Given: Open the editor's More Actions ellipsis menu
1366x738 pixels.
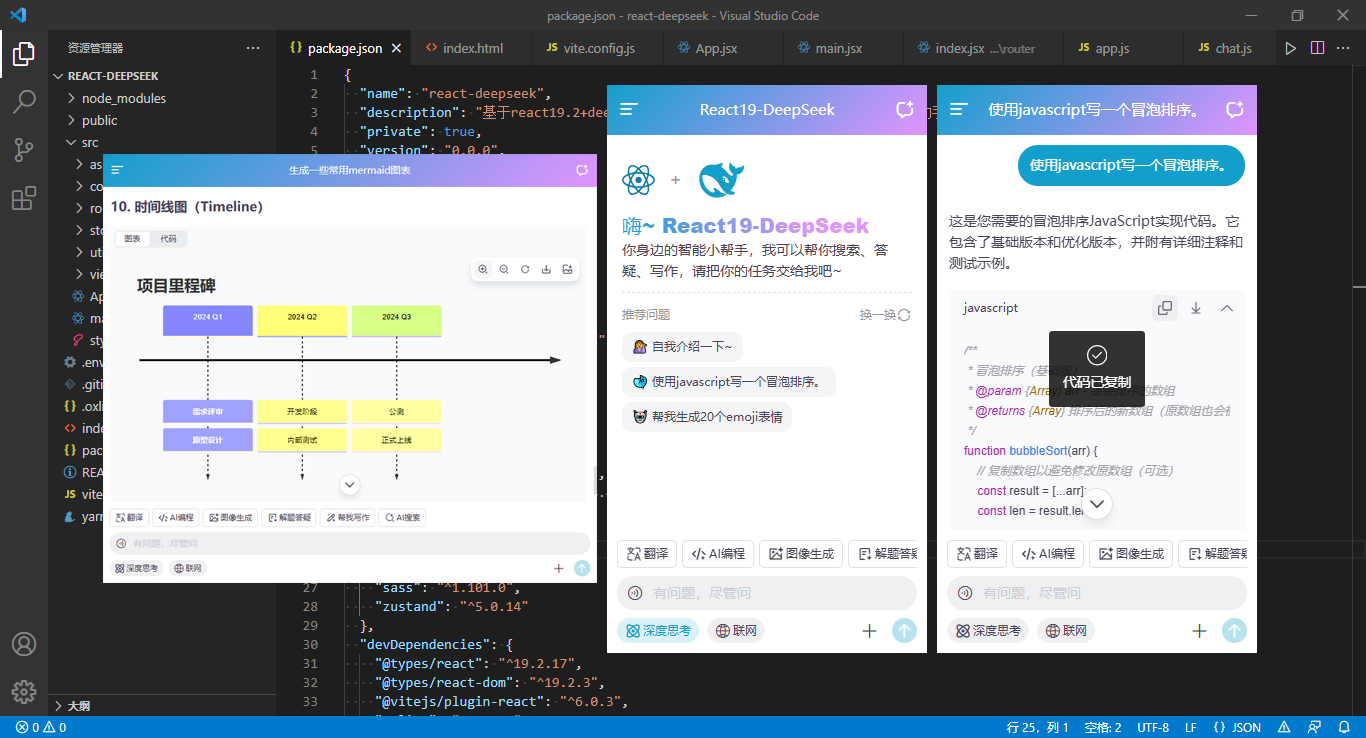Looking at the screenshot, I should click(x=1343, y=48).
